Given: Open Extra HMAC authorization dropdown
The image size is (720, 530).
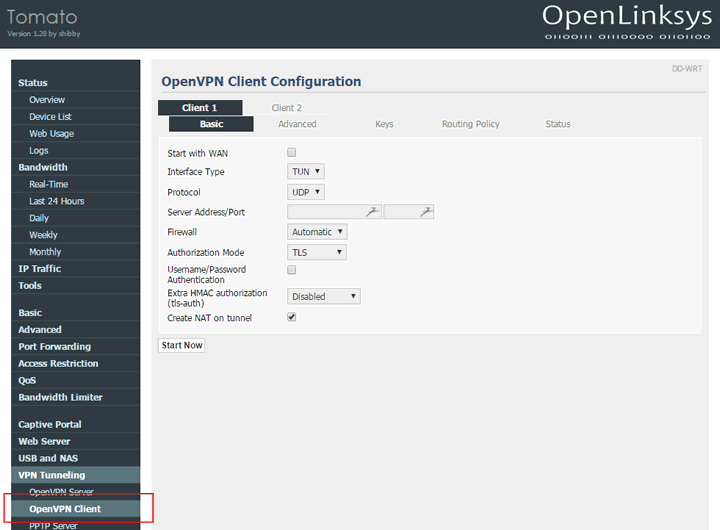Looking at the screenshot, I should (324, 296).
